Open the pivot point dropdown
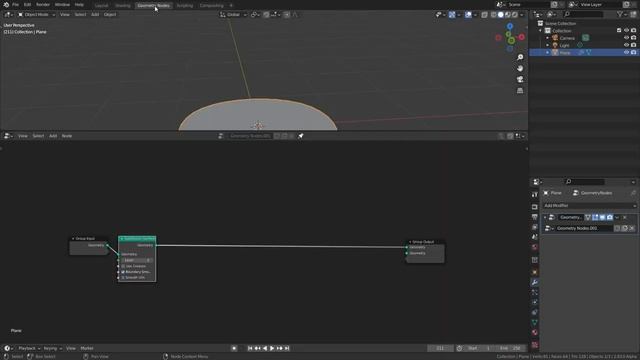The width and height of the screenshot is (640, 360). pos(256,15)
